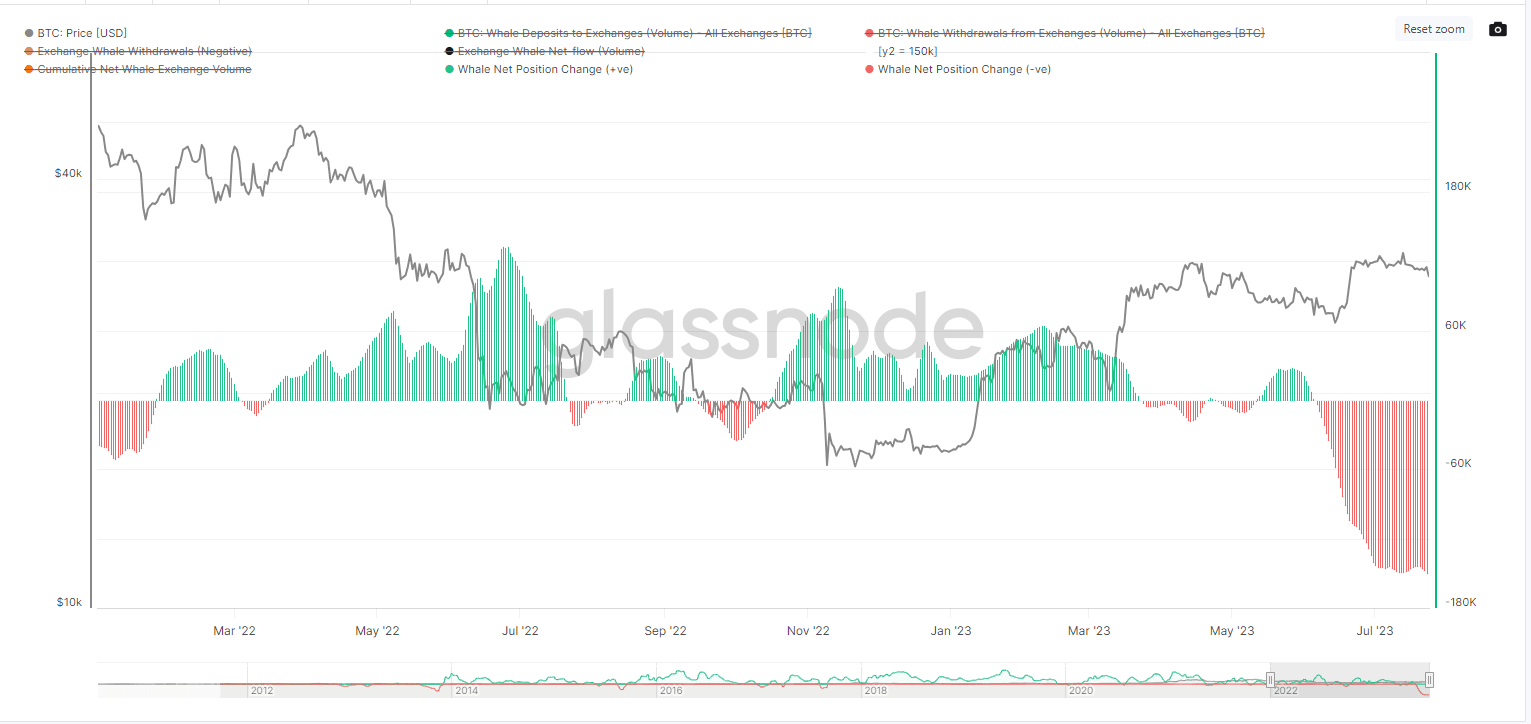Click 2020 in the navigator timeline
Viewport: 1531px width, 724px height.
click(x=1080, y=690)
